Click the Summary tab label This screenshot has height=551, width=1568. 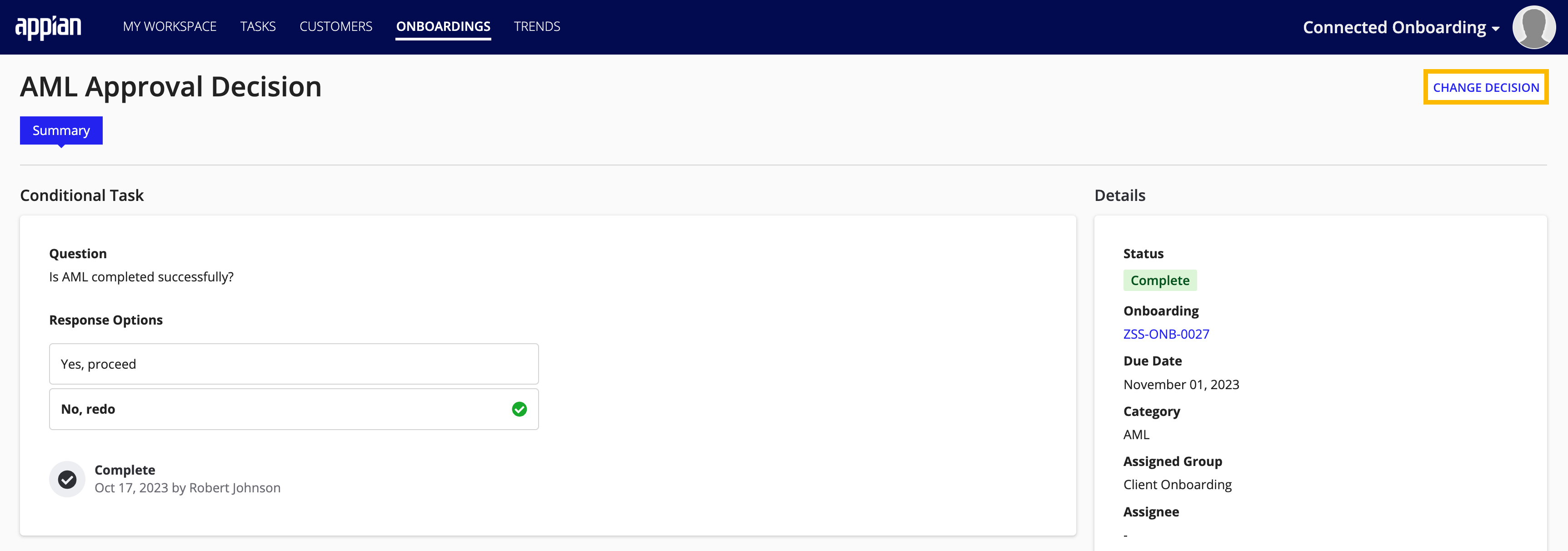point(61,130)
